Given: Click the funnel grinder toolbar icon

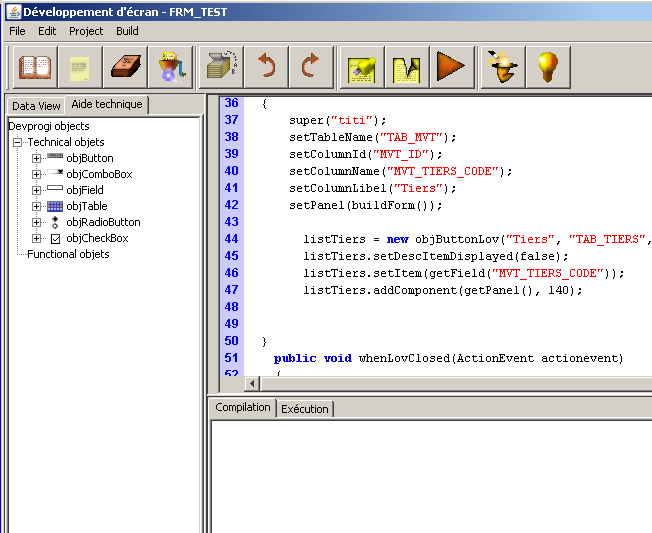Looking at the screenshot, I should 170,67.
